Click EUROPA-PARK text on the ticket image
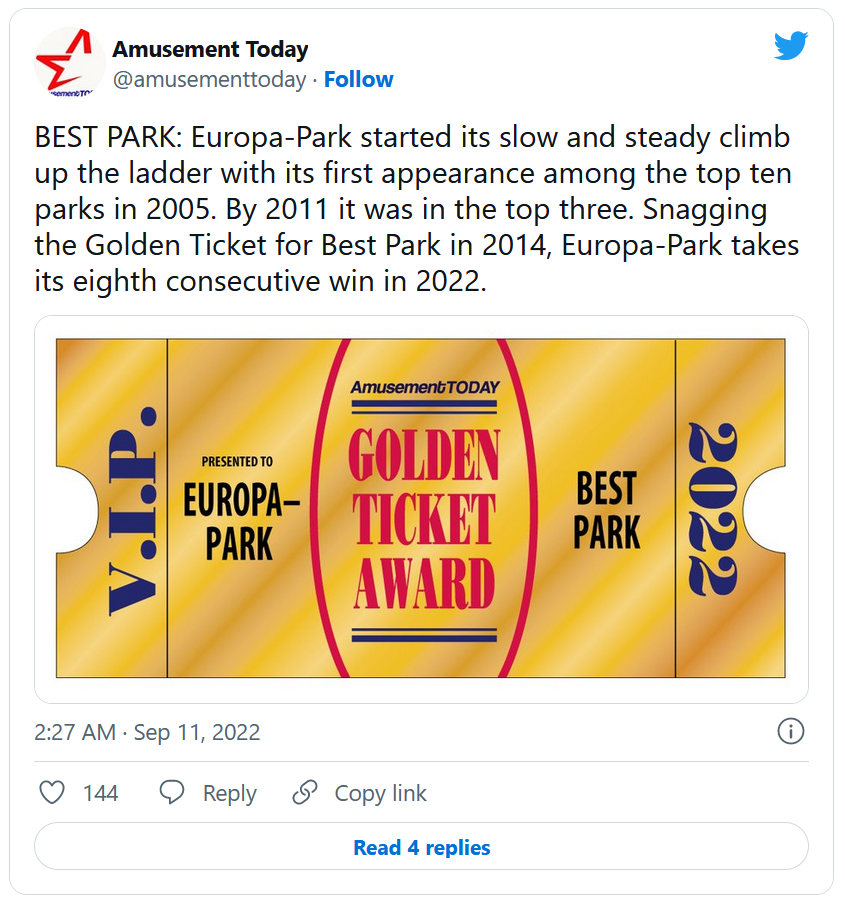The width and height of the screenshot is (845, 904). point(240,522)
